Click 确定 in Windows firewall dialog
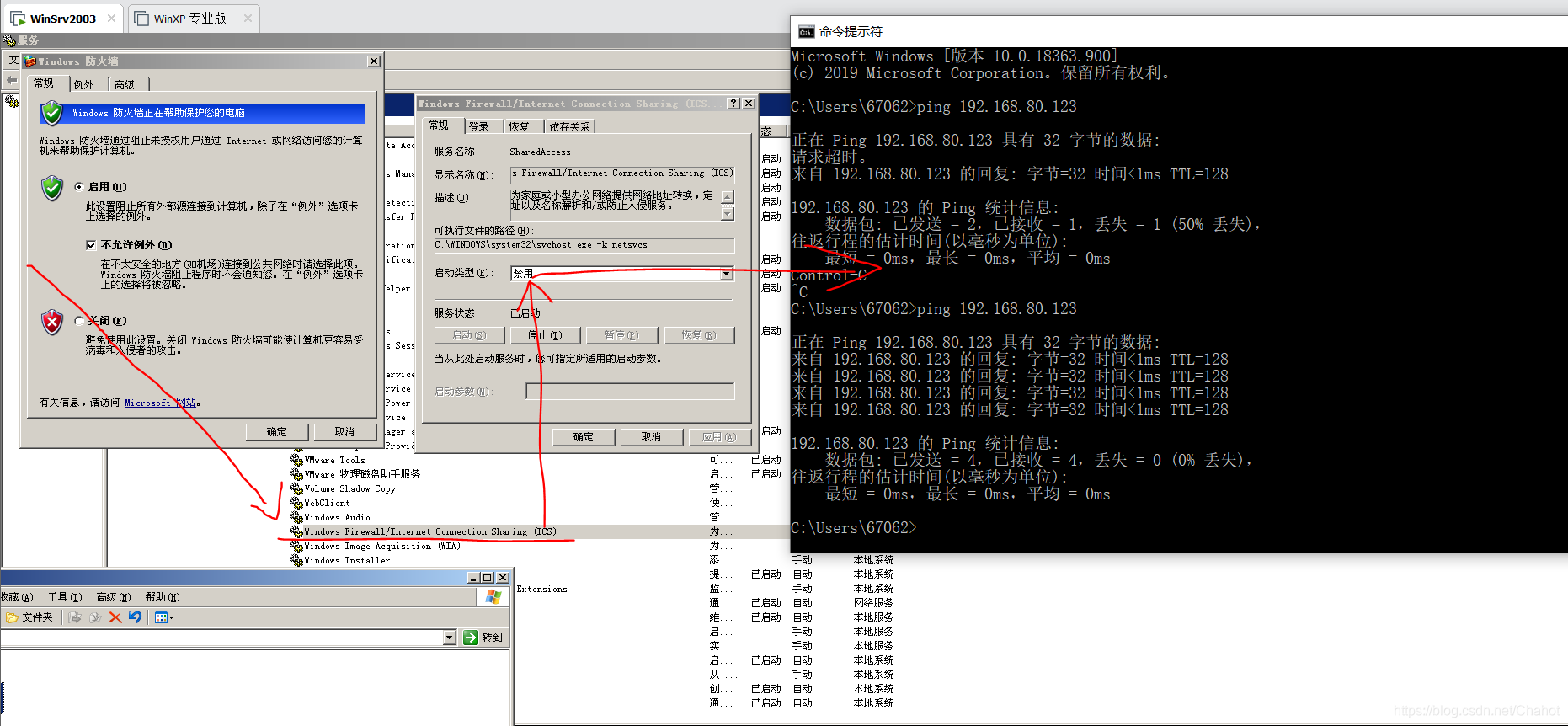1568x726 pixels. pos(277,432)
